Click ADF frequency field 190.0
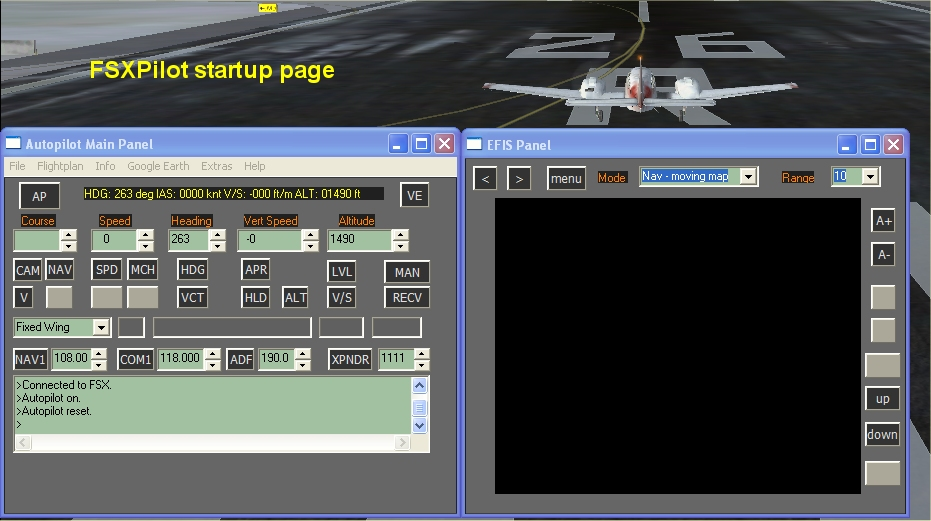 (276, 359)
